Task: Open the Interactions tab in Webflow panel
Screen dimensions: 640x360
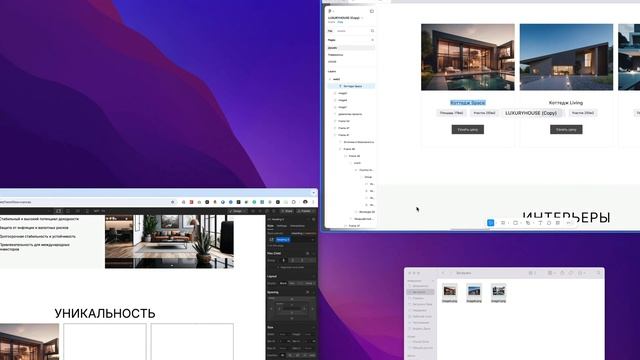Action: pos(297,226)
